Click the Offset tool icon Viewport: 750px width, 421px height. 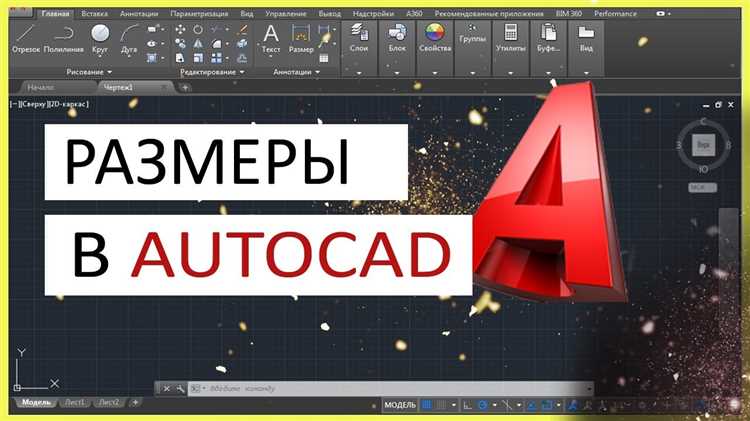[242, 58]
